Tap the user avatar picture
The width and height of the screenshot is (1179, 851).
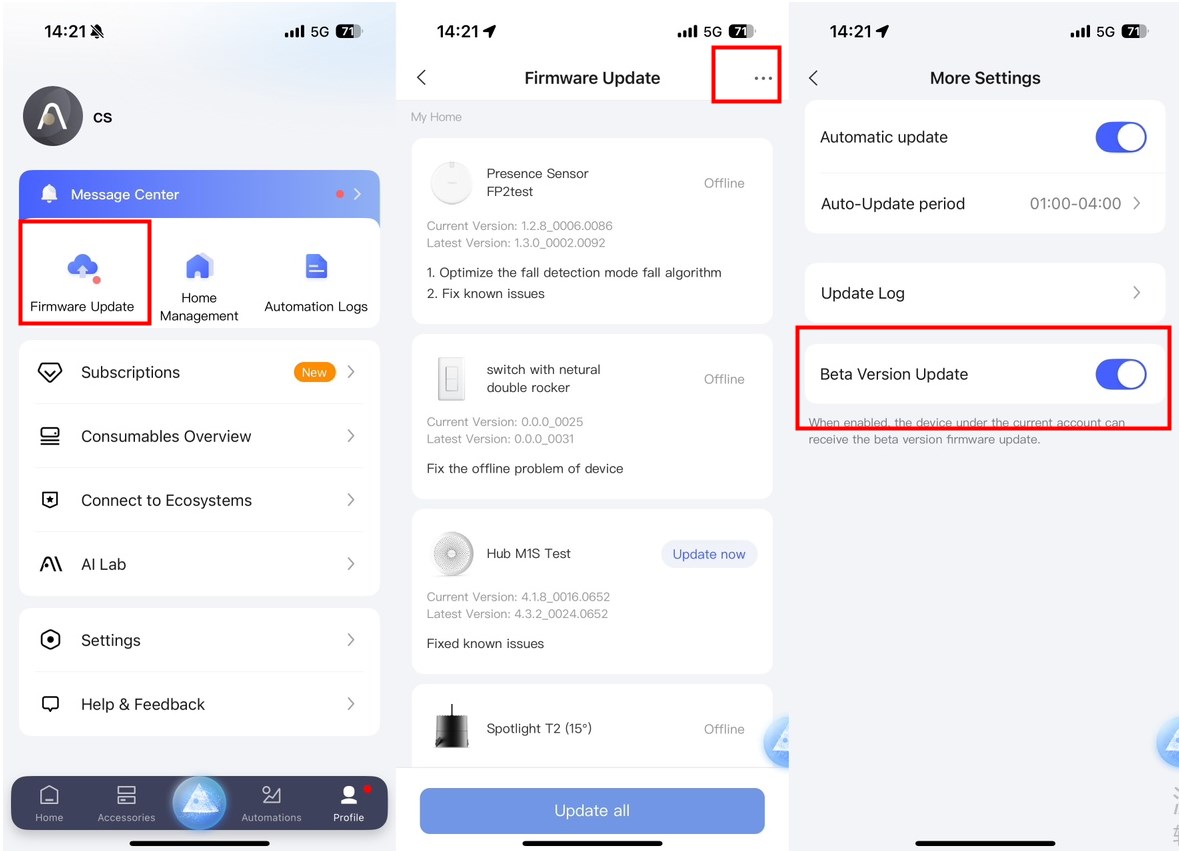[53, 116]
